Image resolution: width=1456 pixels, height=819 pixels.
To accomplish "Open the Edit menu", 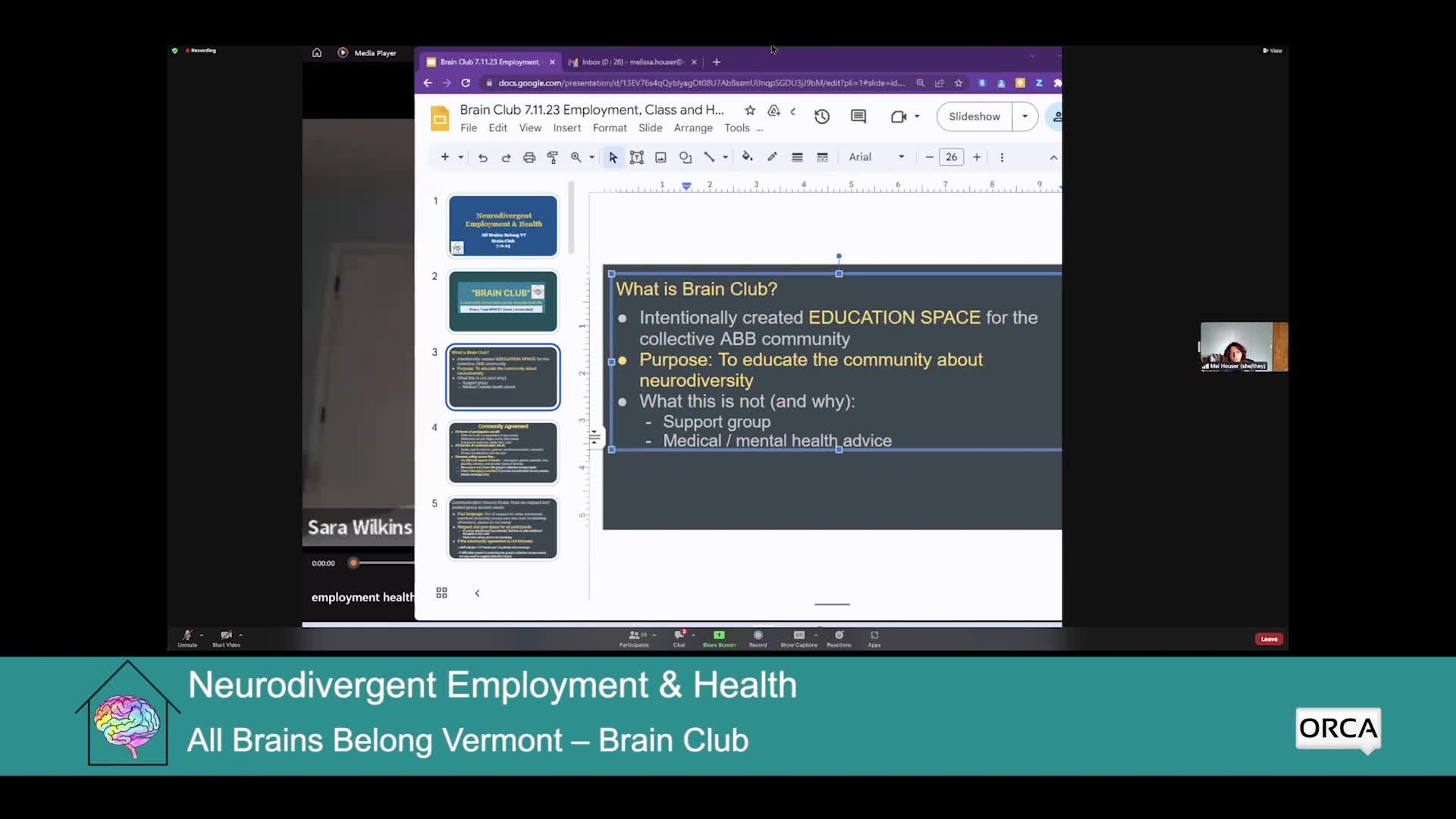I will click(x=497, y=128).
